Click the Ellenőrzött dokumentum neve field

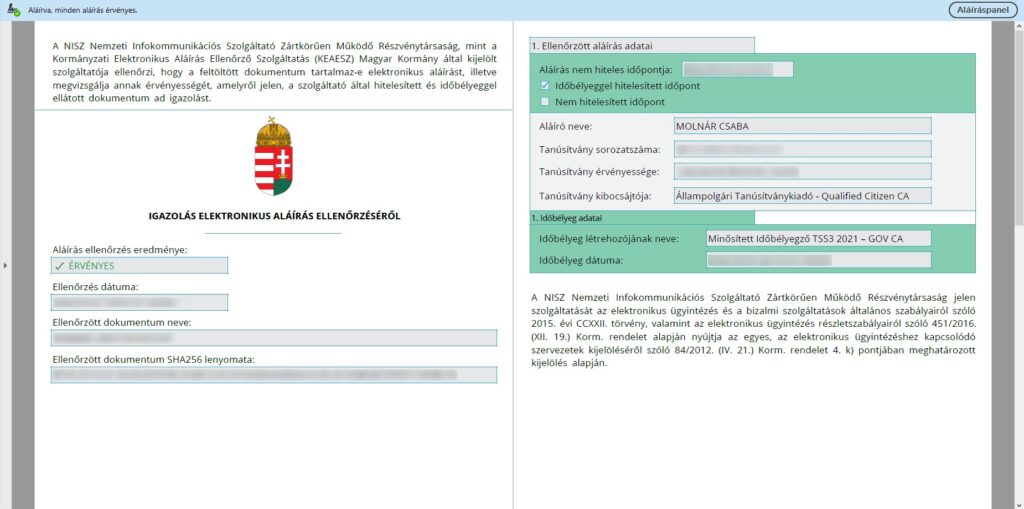(x=274, y=338)
